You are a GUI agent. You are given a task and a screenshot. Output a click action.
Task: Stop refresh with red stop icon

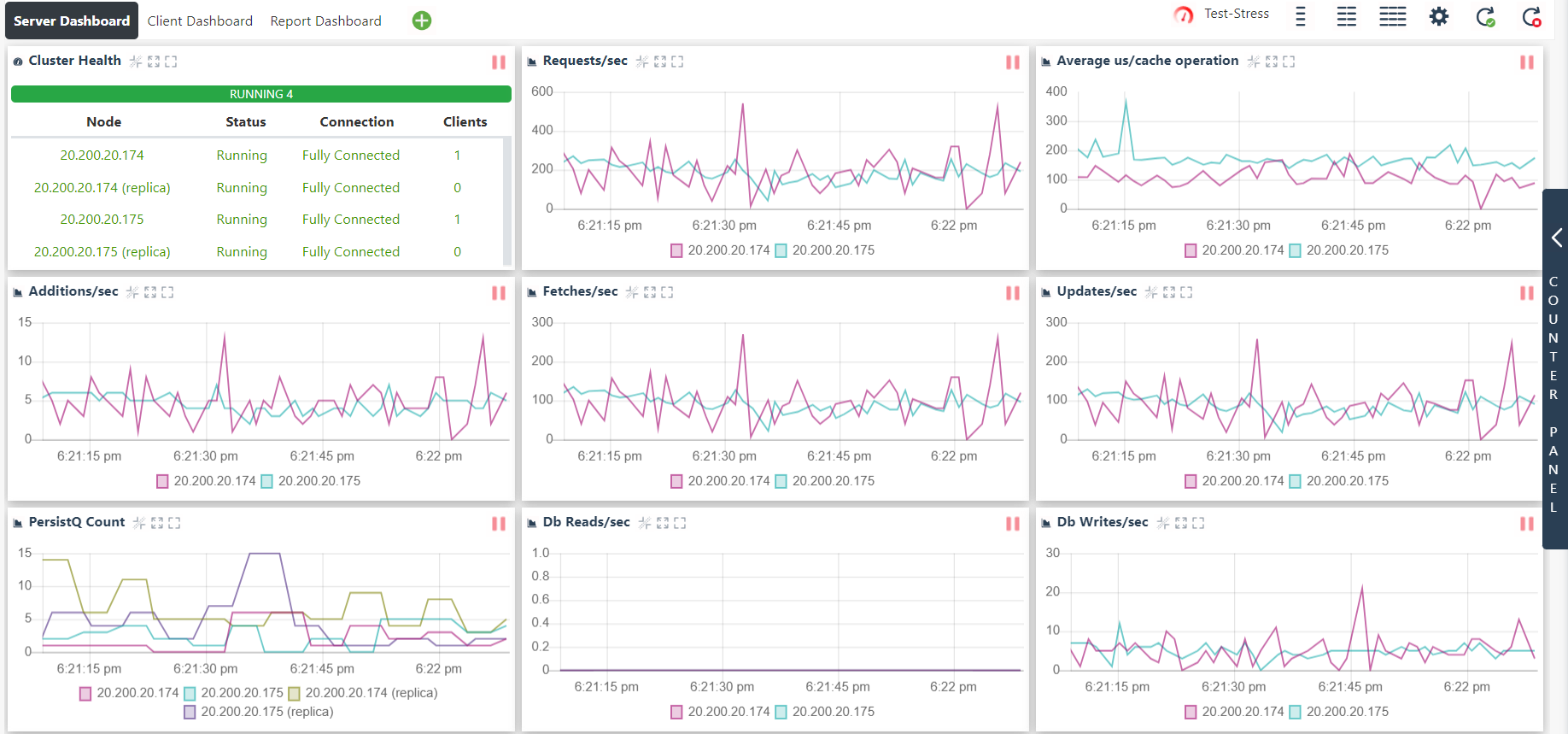pos(1532,16)
